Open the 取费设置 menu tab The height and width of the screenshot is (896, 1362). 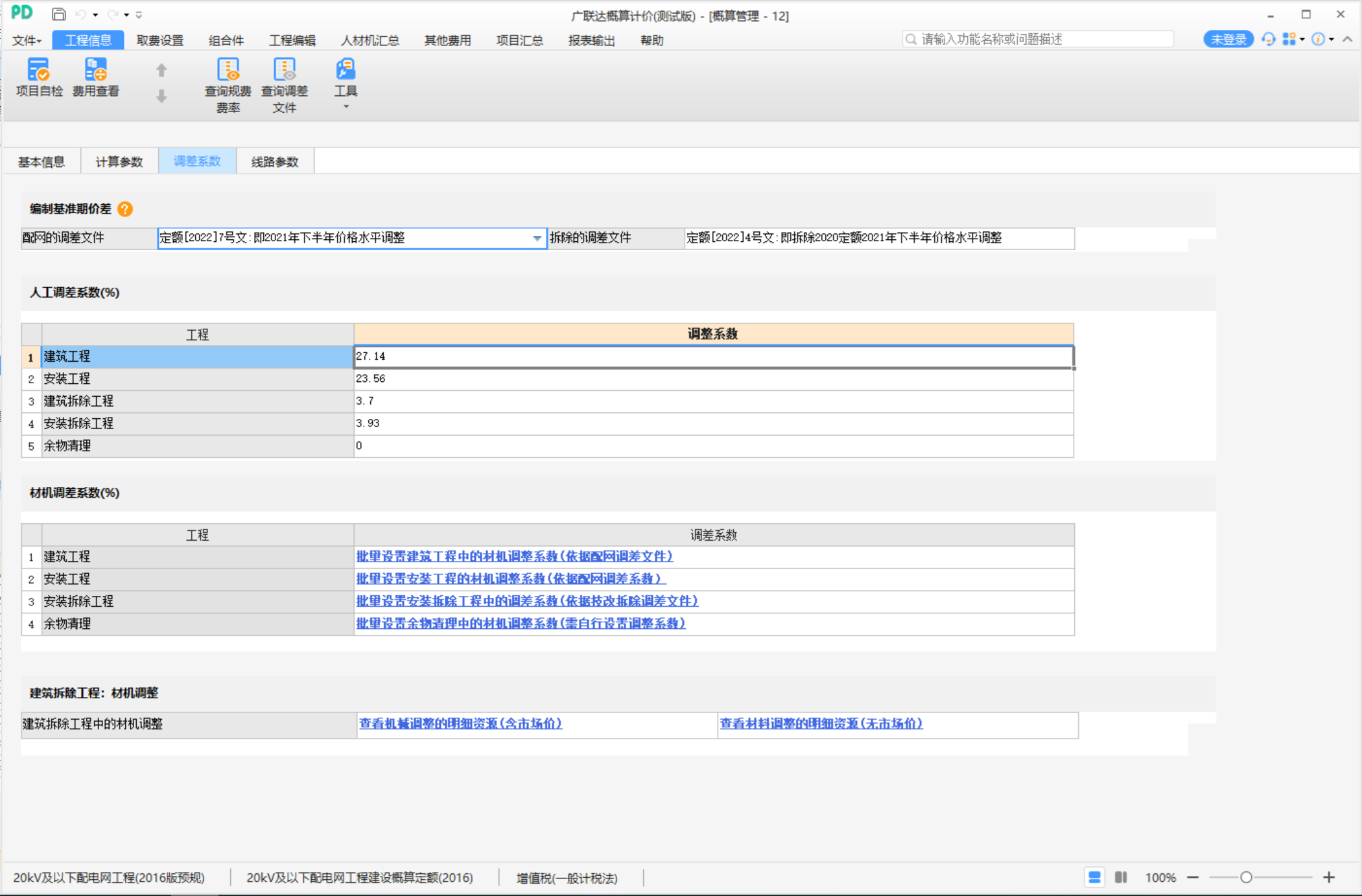point(160,40)
